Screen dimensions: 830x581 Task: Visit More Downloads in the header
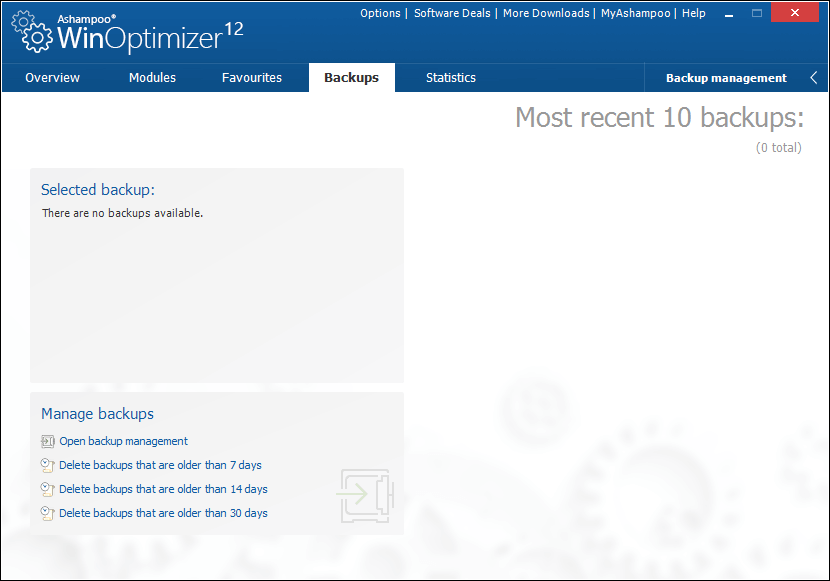(546, 13)
